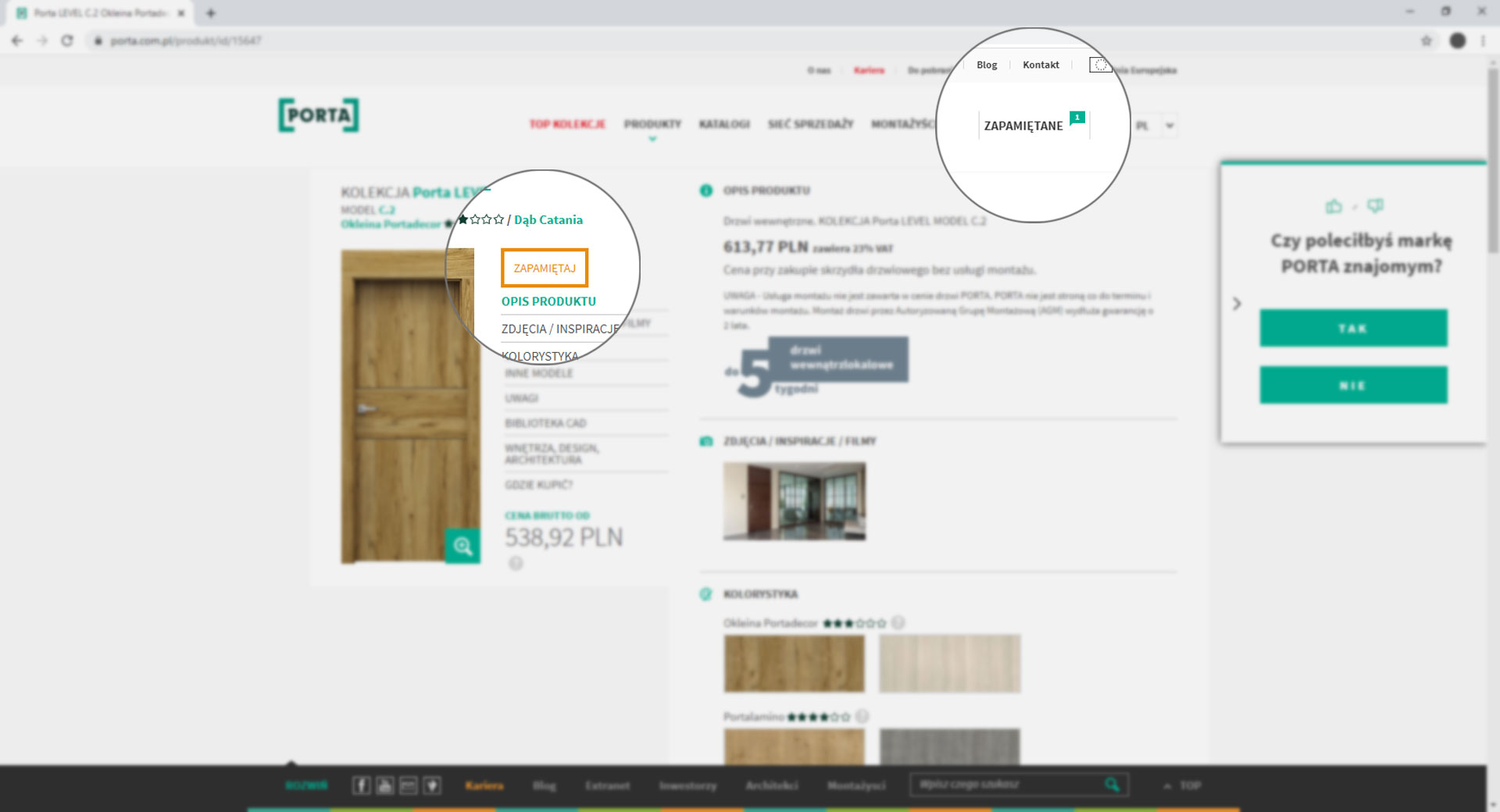Click the help icon next to Portalamino
Viewport: 1500px width, 812px height.
pyautogui.click(x=862, y=716)
